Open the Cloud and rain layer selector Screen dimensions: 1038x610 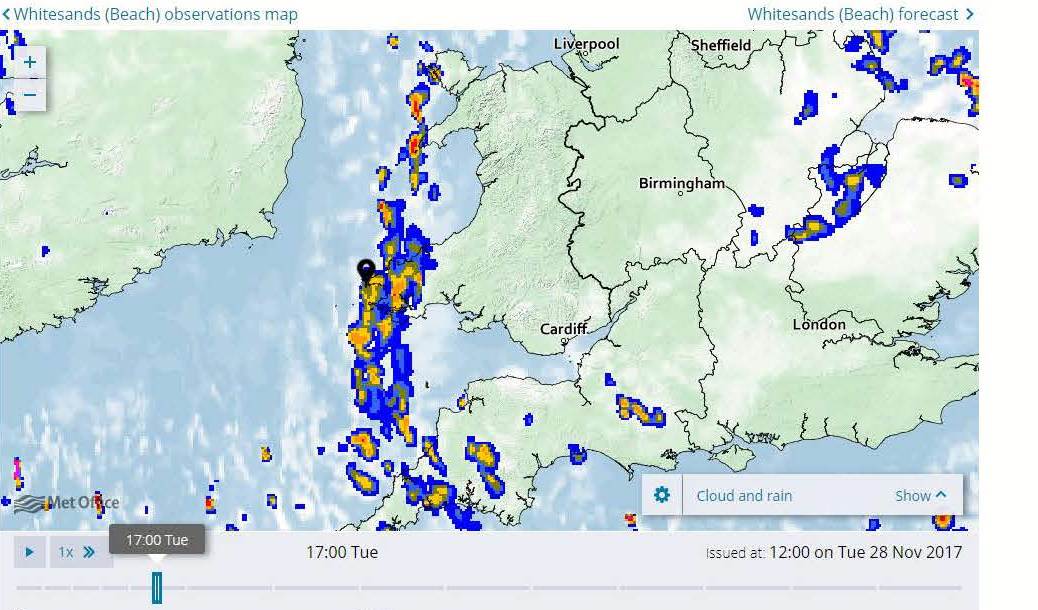coord(744,495)
